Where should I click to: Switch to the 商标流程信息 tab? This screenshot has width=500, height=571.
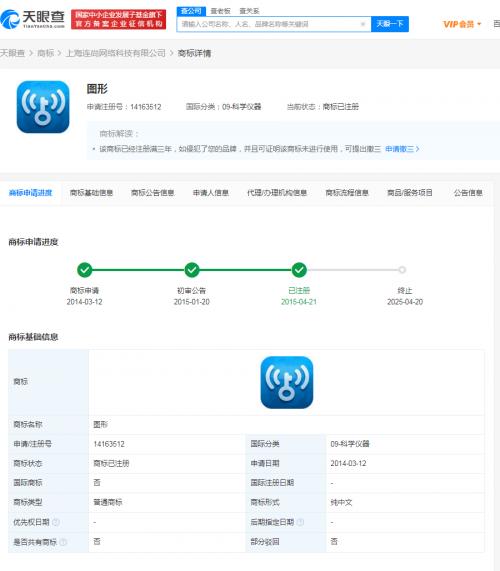(x=347, y=193)
